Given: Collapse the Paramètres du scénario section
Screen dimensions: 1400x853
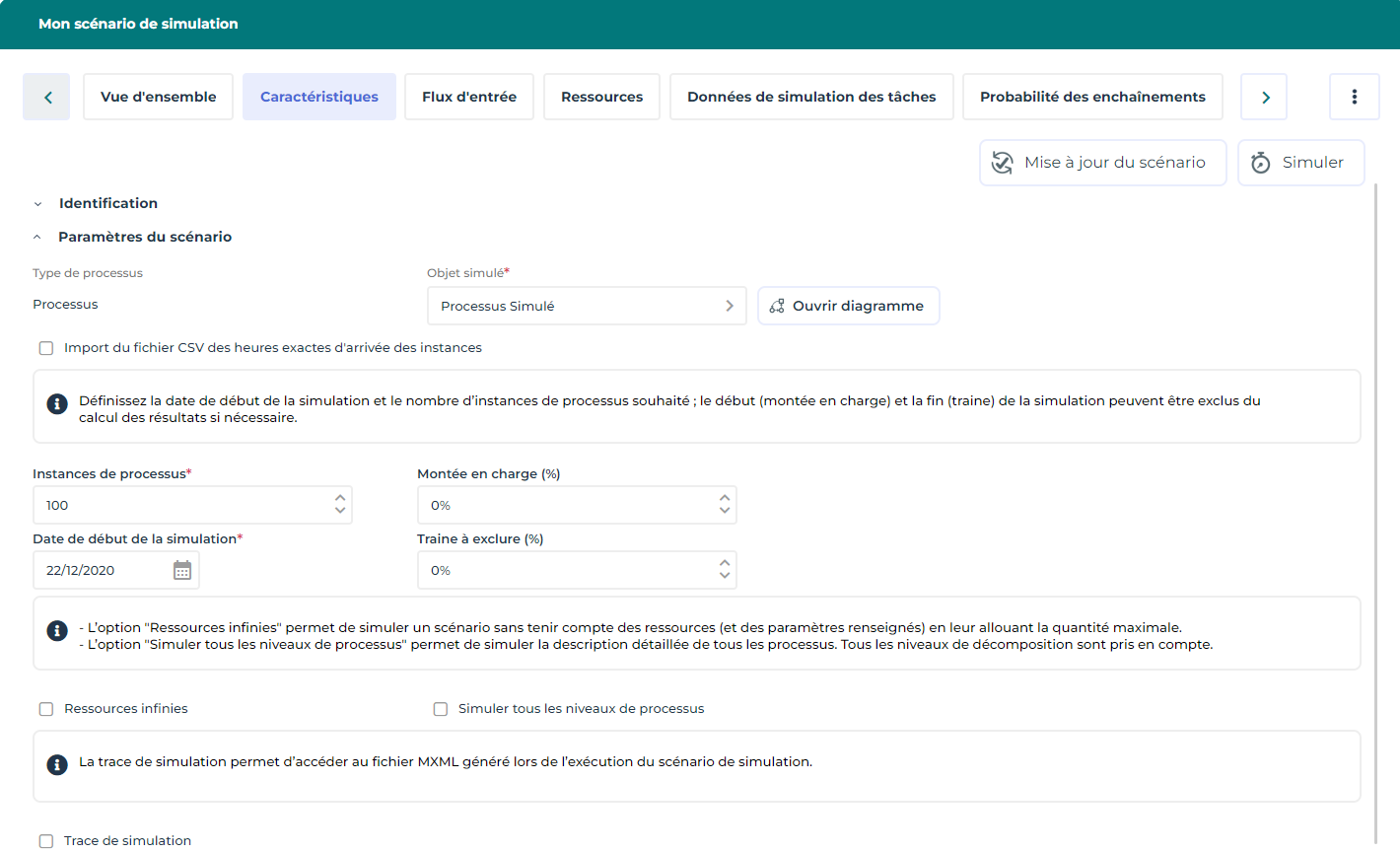Looking at the screenshot, I should pyautogui.click(x=38, y=238).
